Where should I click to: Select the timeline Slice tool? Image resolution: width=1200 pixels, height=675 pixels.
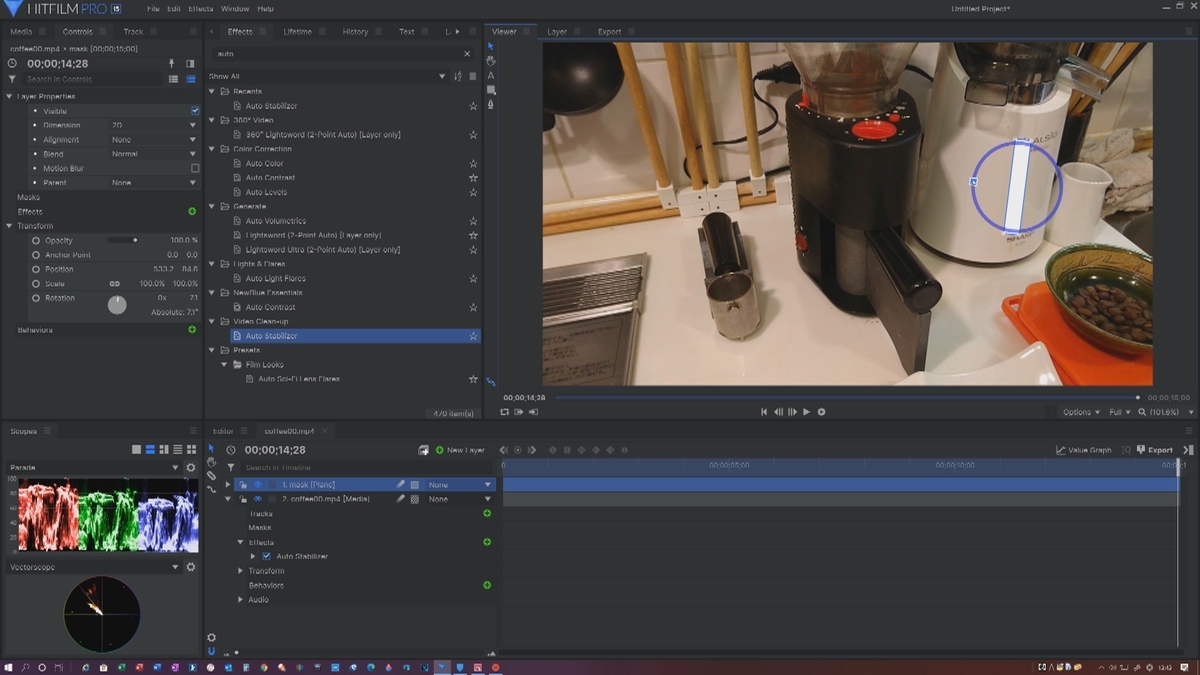point(211,476)
